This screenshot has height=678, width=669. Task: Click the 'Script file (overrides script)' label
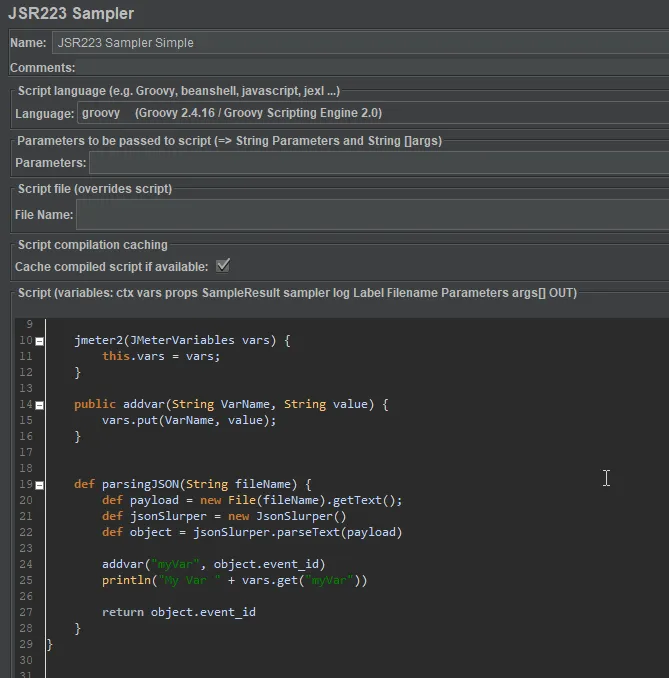coord(95,189)
